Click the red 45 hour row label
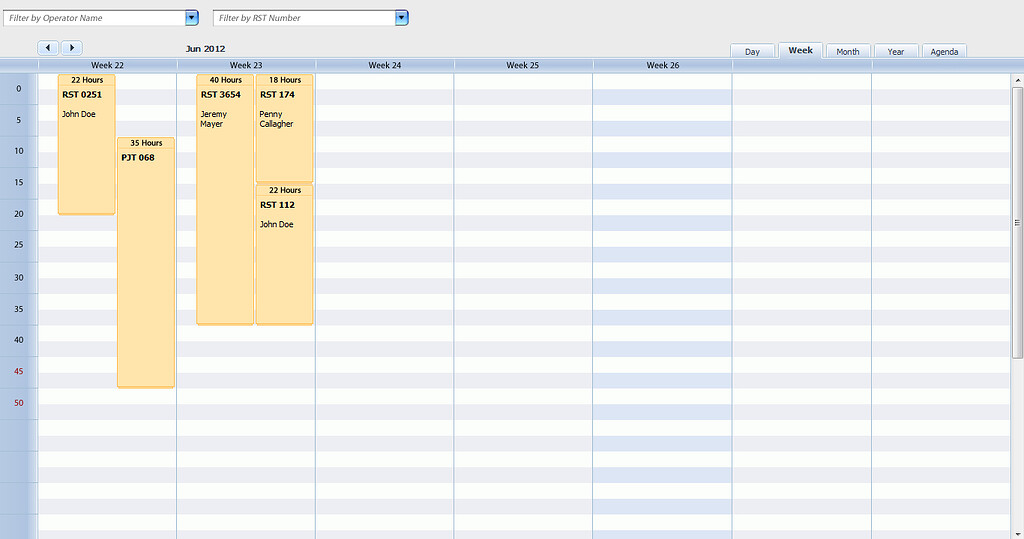The height and width of the screenshot is (539, 1024). [18, 371]
